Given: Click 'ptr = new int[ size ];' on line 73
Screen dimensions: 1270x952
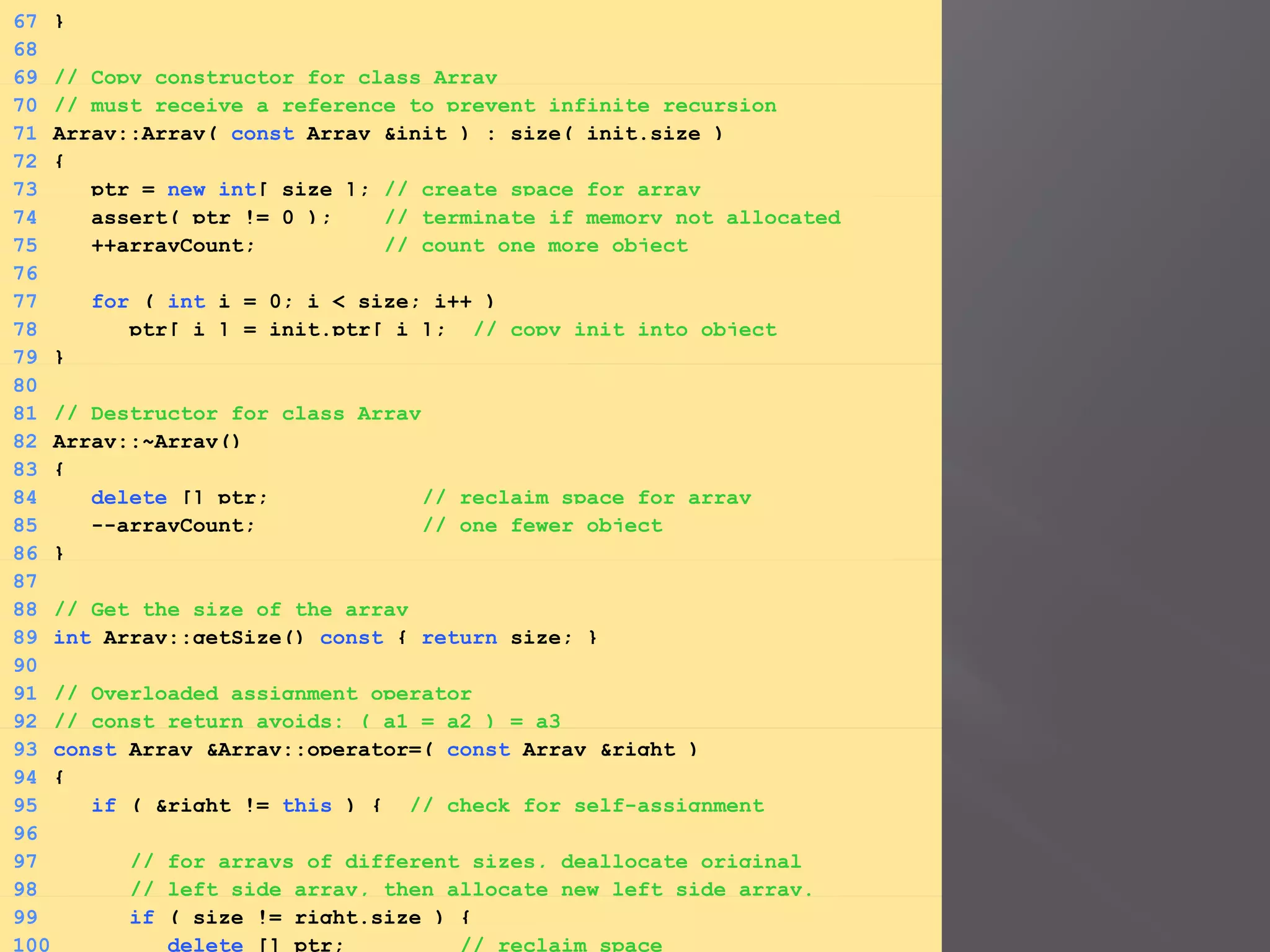Looking at the screenshot, I should tap(230, 189).
